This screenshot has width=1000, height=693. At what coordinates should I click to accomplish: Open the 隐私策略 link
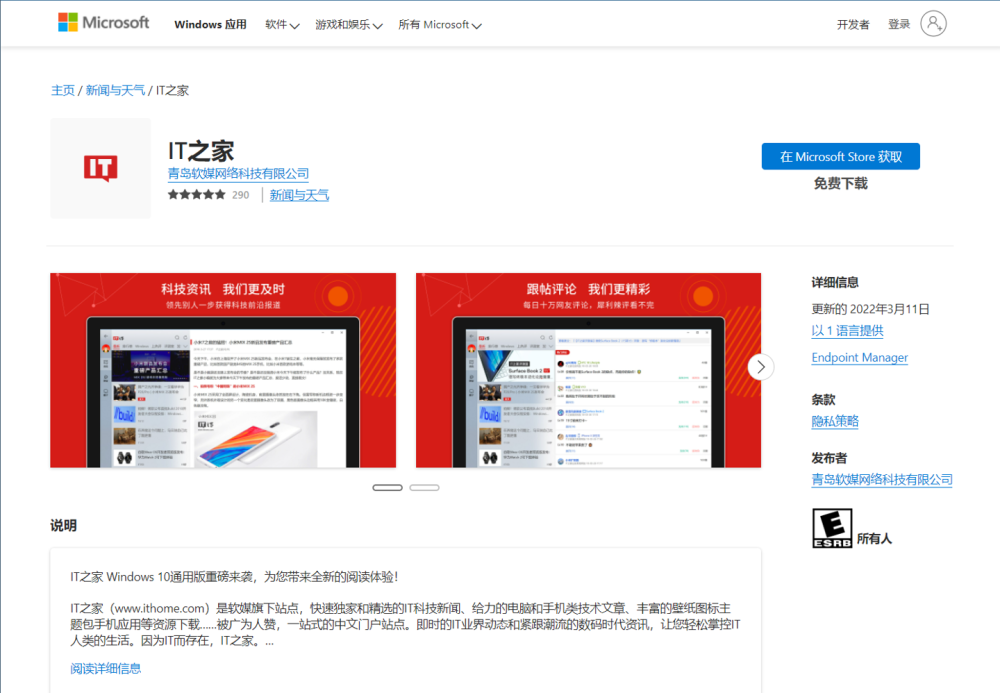point(835,421)
